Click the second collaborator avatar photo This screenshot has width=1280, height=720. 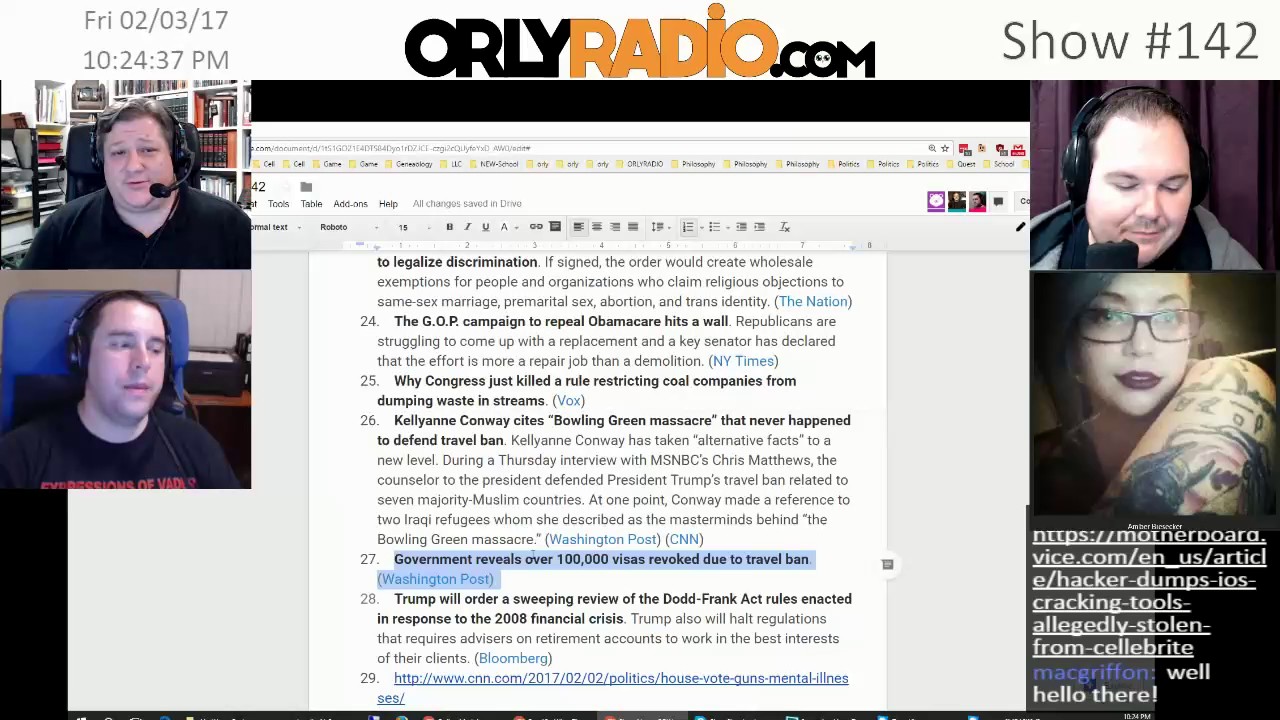[957, 201]
